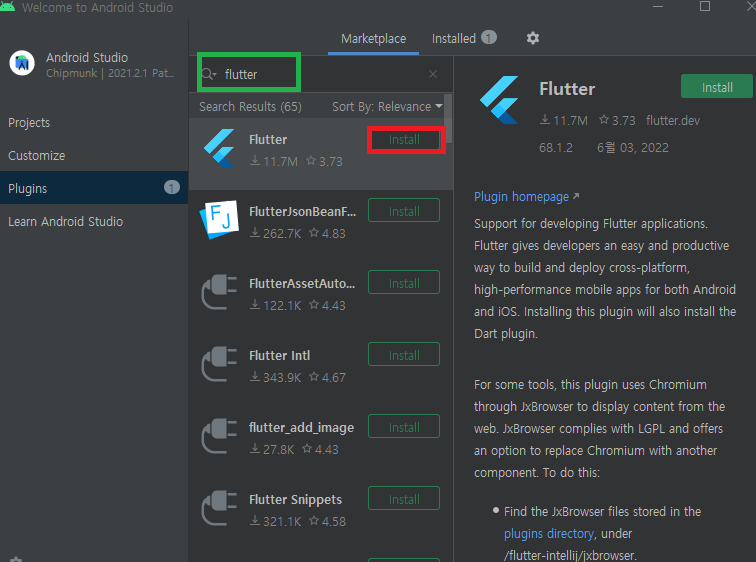This screenshot has height=562, width=756.
Task: Open Learn Android Studio section
Action: click(66, 222)
